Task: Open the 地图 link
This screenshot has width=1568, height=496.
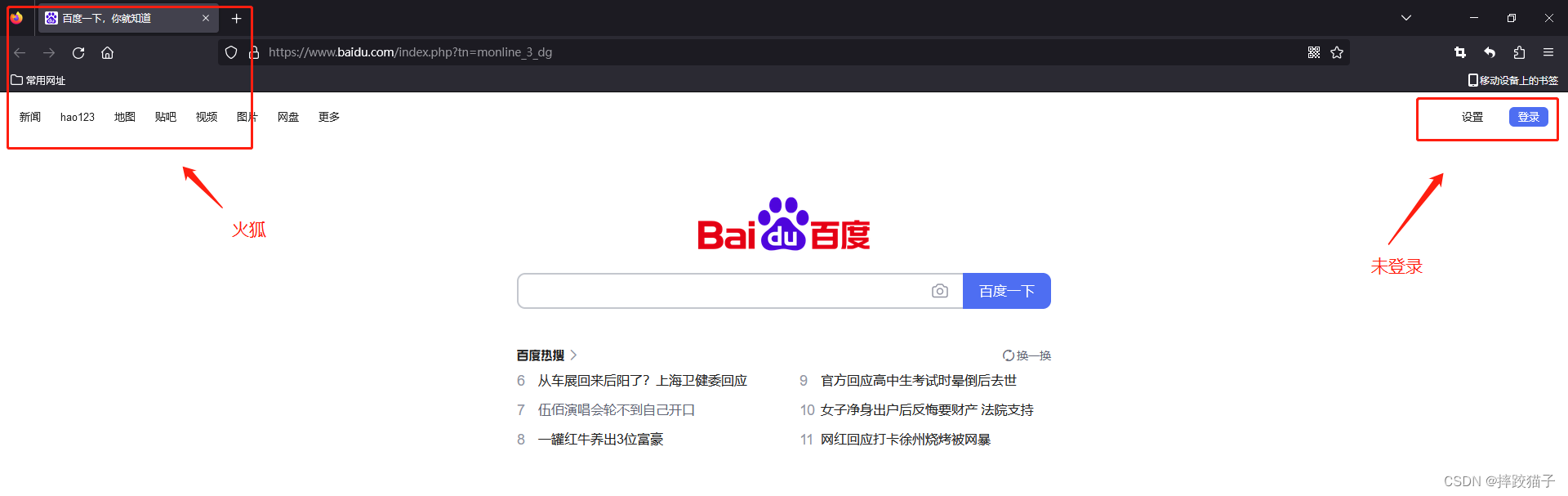Action: click(125, 117)
